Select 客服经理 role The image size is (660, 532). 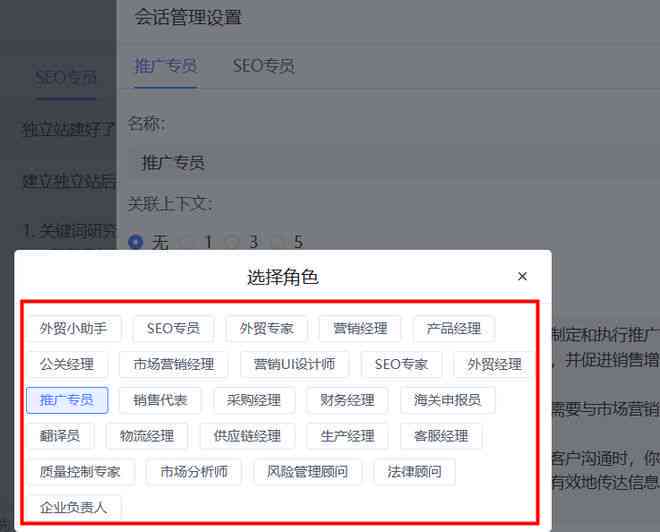click(x=441, y=436)
